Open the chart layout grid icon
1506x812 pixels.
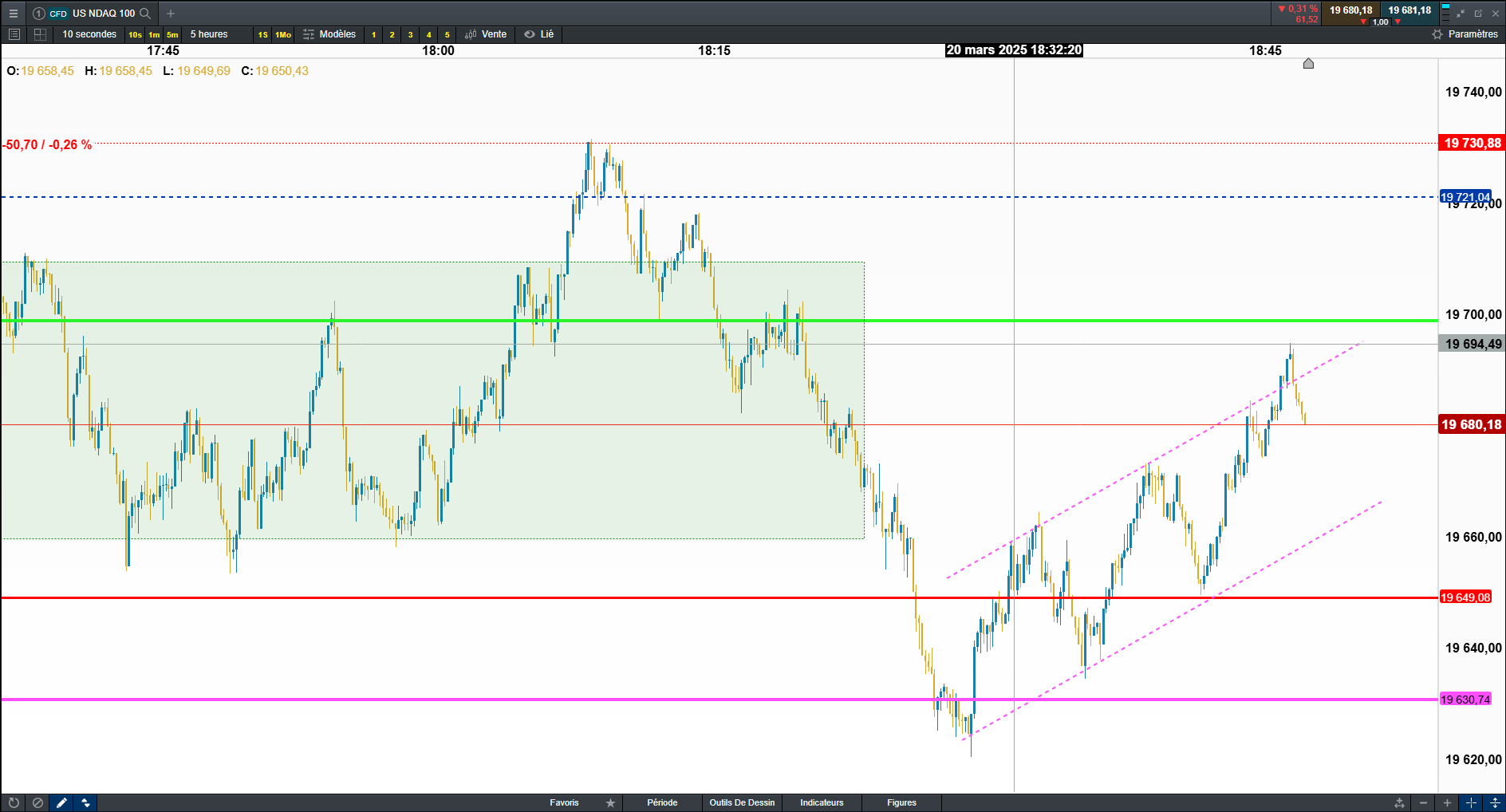point(40,34)
